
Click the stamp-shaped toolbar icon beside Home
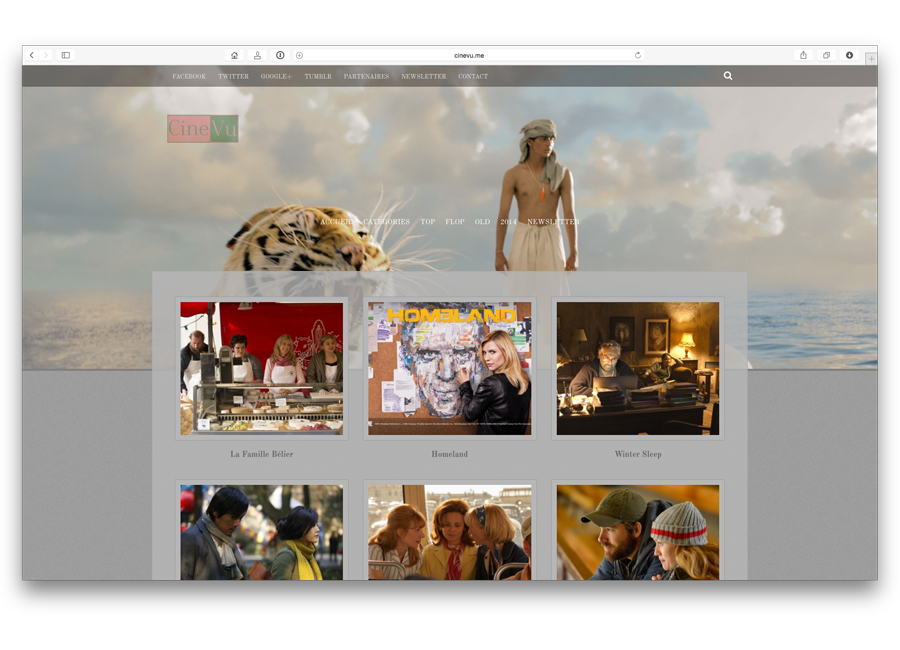257,55
